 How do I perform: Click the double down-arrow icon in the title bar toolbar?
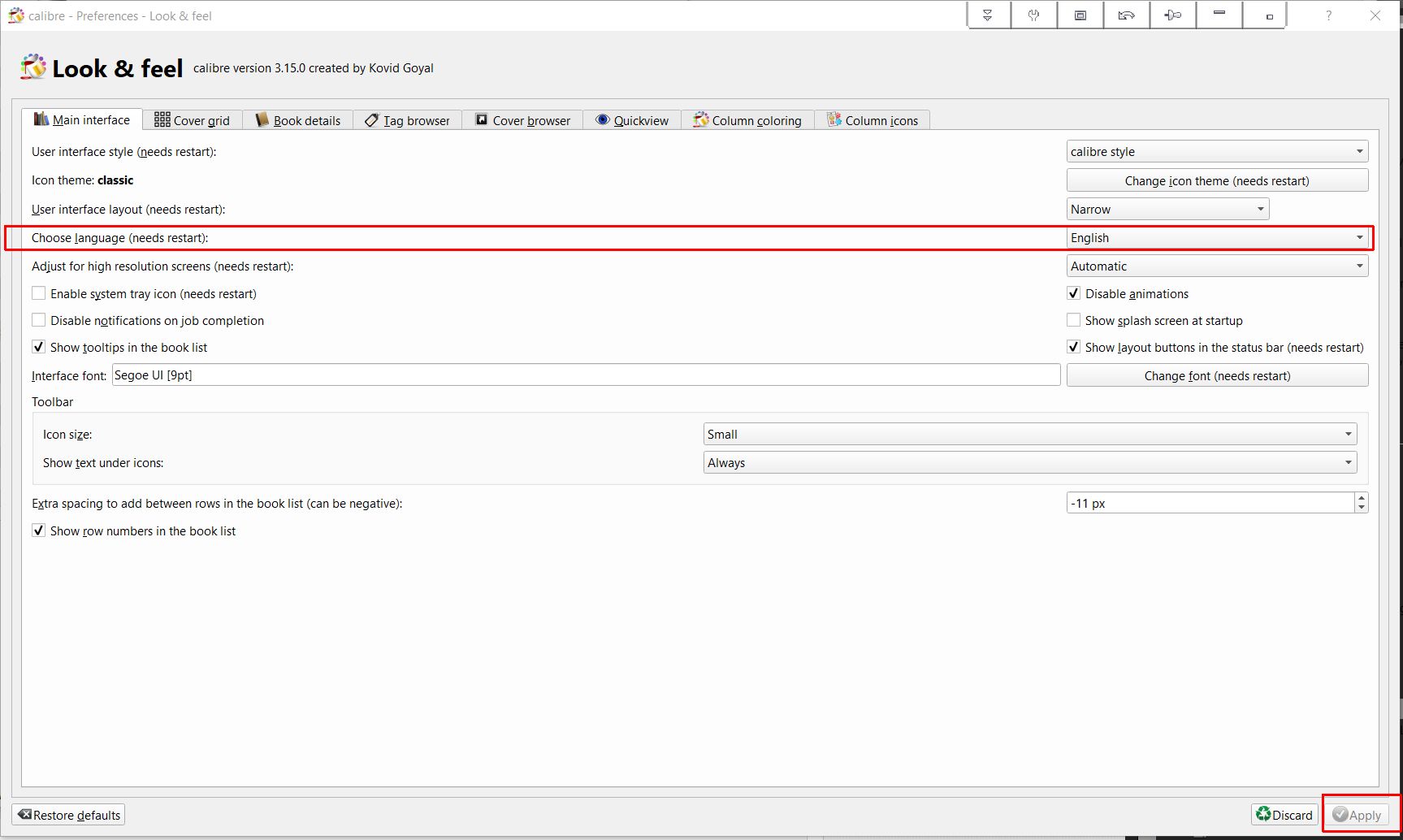[988, 15]
